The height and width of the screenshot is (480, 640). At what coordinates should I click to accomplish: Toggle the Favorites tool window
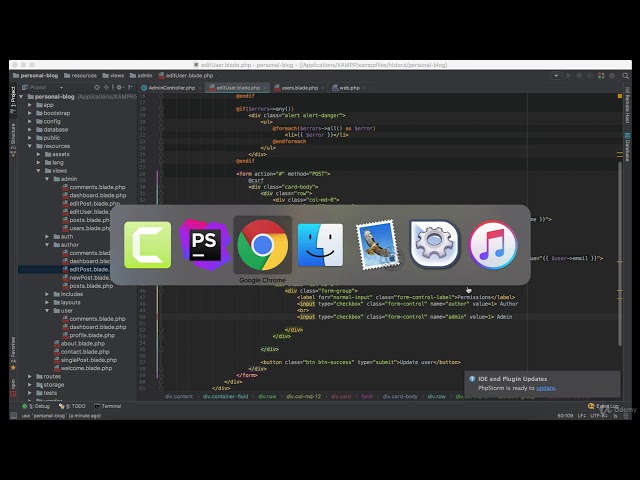click(x=13, y=348)
